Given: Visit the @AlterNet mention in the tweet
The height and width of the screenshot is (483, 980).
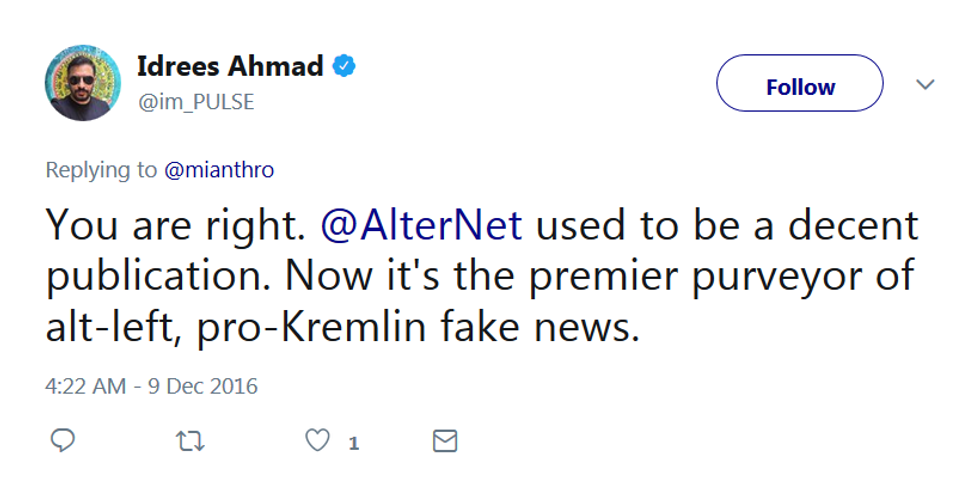Looking at the screenshot, I should tap(421, 225).
